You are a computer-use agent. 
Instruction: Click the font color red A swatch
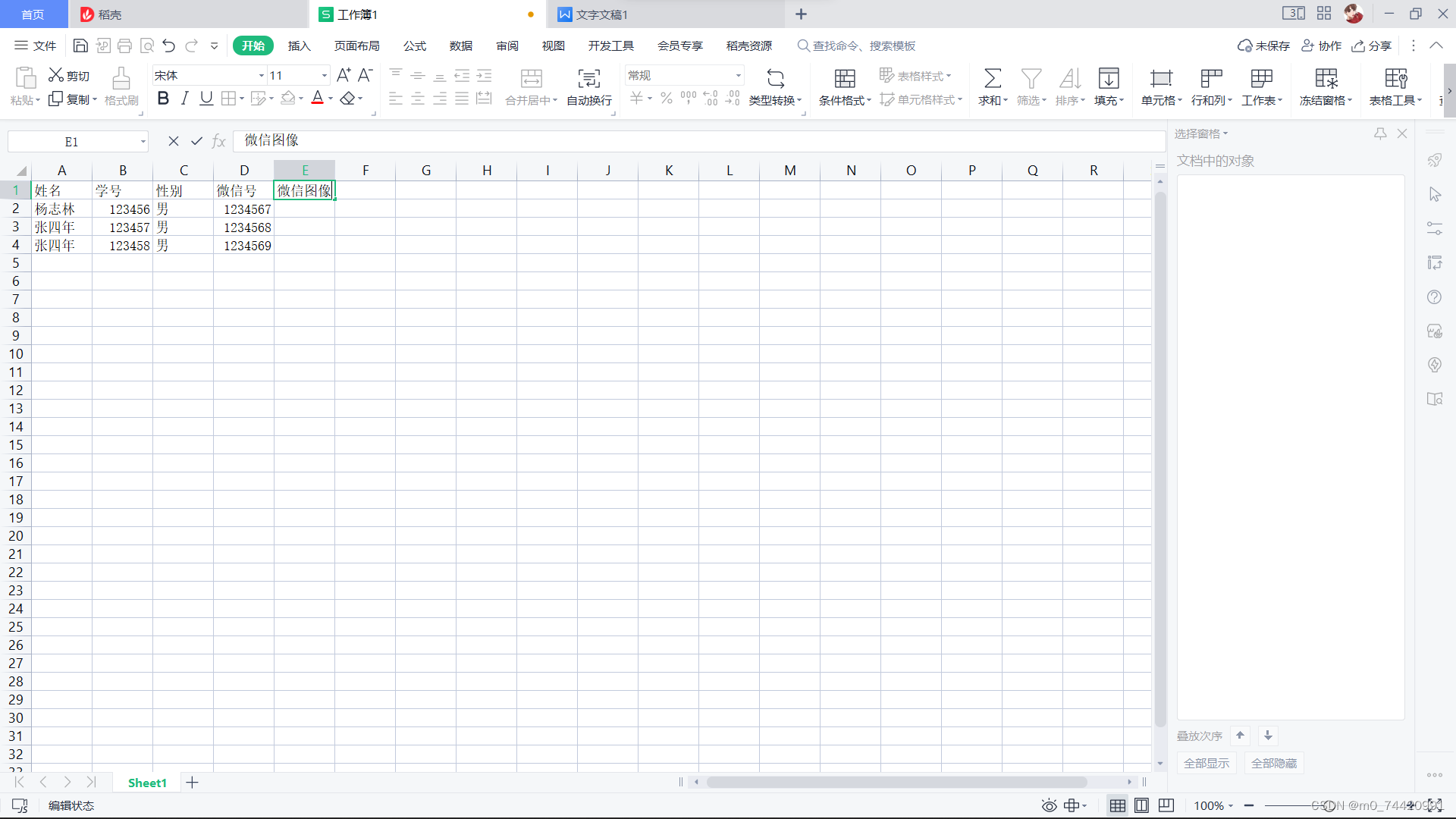click(x=317, y=99)
